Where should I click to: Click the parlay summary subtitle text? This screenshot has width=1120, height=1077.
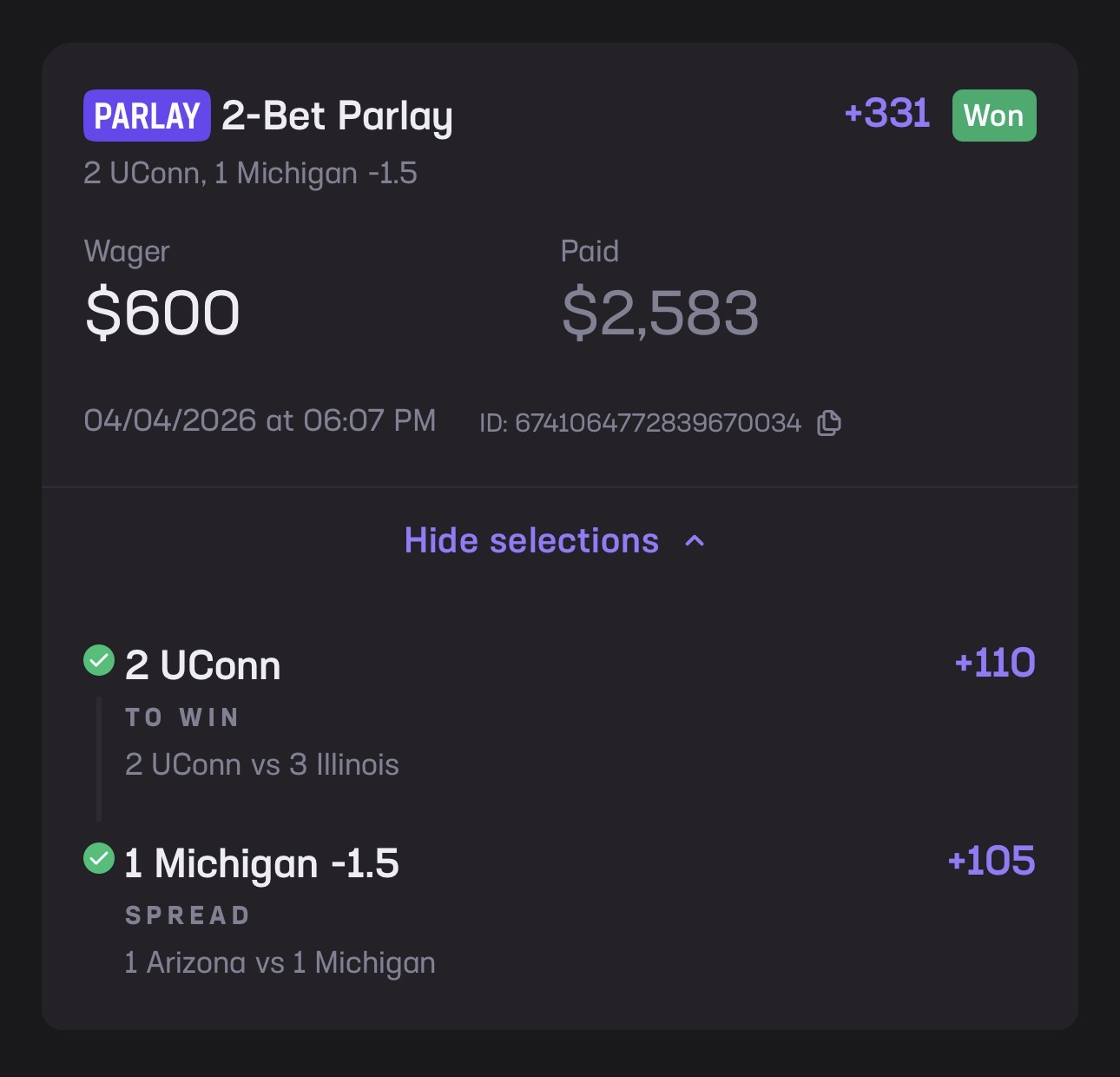tap(250, 174)
